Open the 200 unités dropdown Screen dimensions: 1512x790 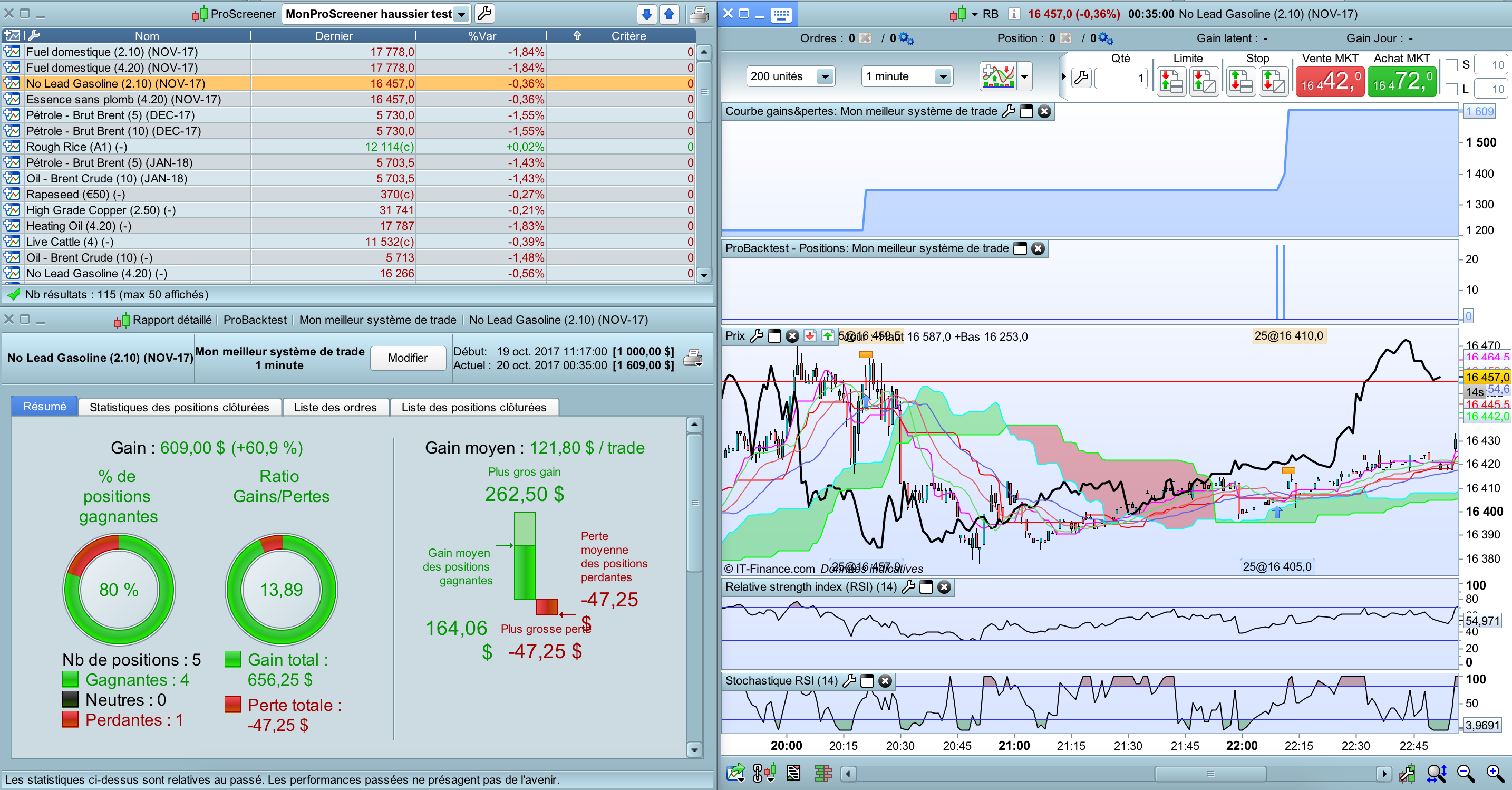pos(825,76)
